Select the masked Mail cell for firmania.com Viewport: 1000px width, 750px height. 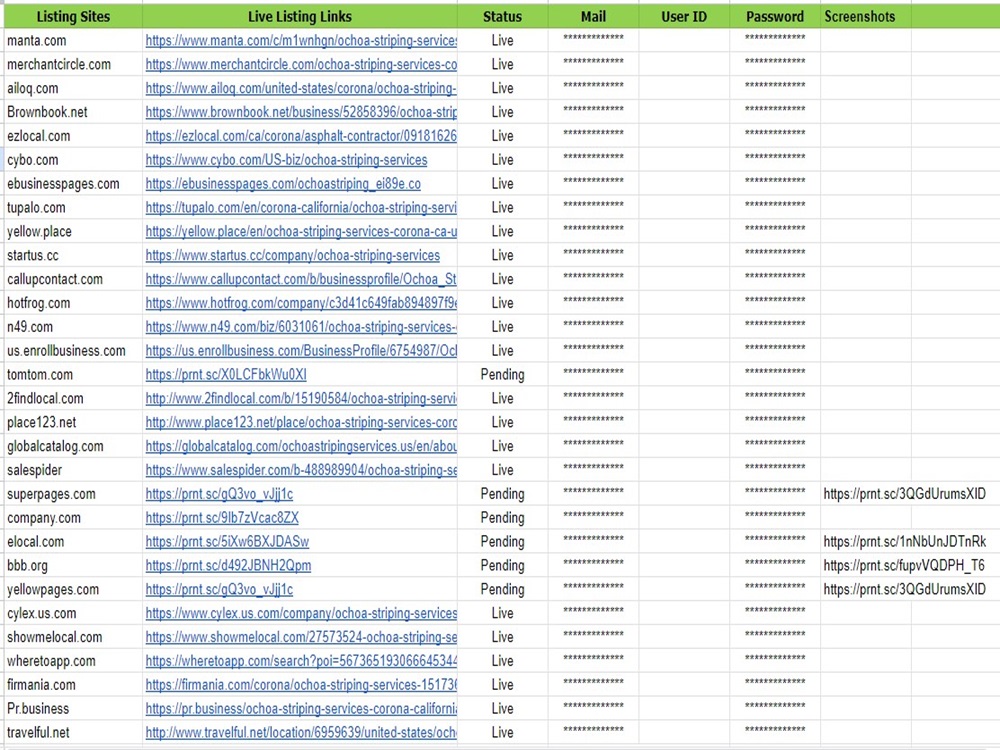click(593, 685)
